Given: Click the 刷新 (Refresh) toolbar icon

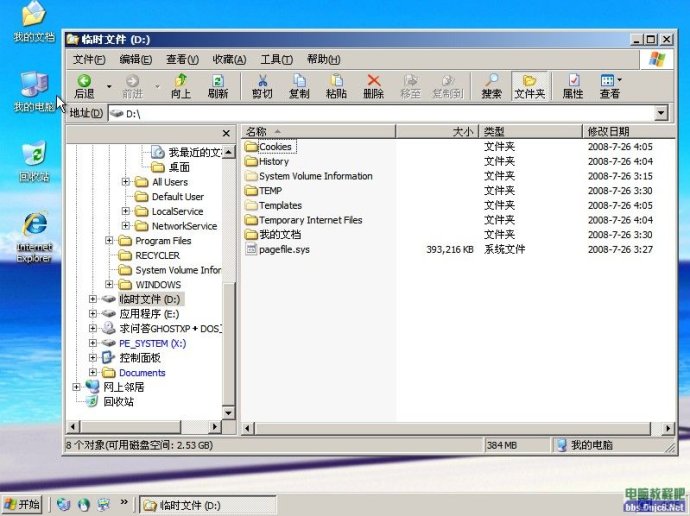Looking at the screenshot, I should [x=218, y=86].
